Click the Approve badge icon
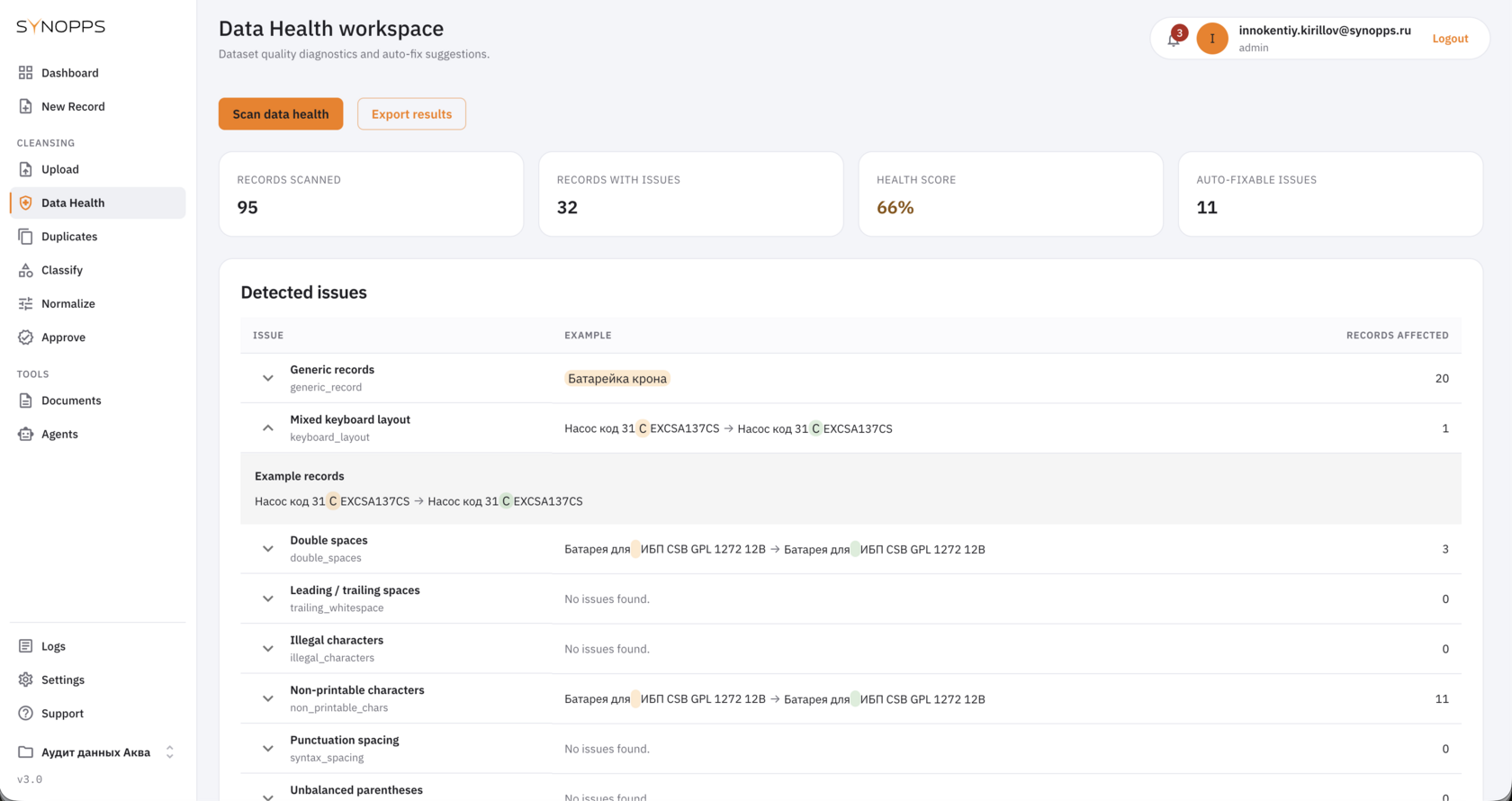The width and height of the screenshot is (1512, 801). [25, 337]
